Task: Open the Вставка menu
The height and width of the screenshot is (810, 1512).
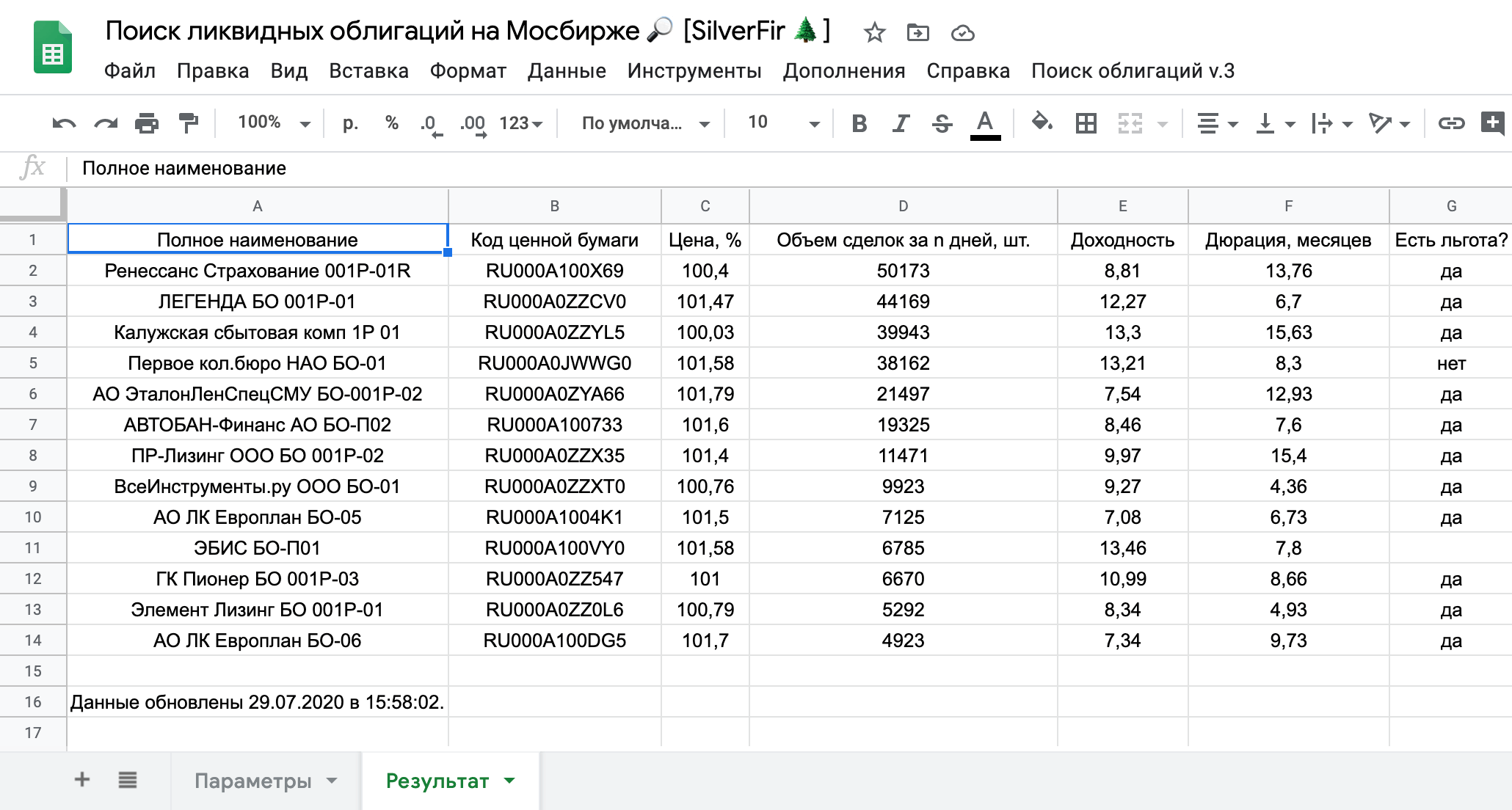Action: 368,71
